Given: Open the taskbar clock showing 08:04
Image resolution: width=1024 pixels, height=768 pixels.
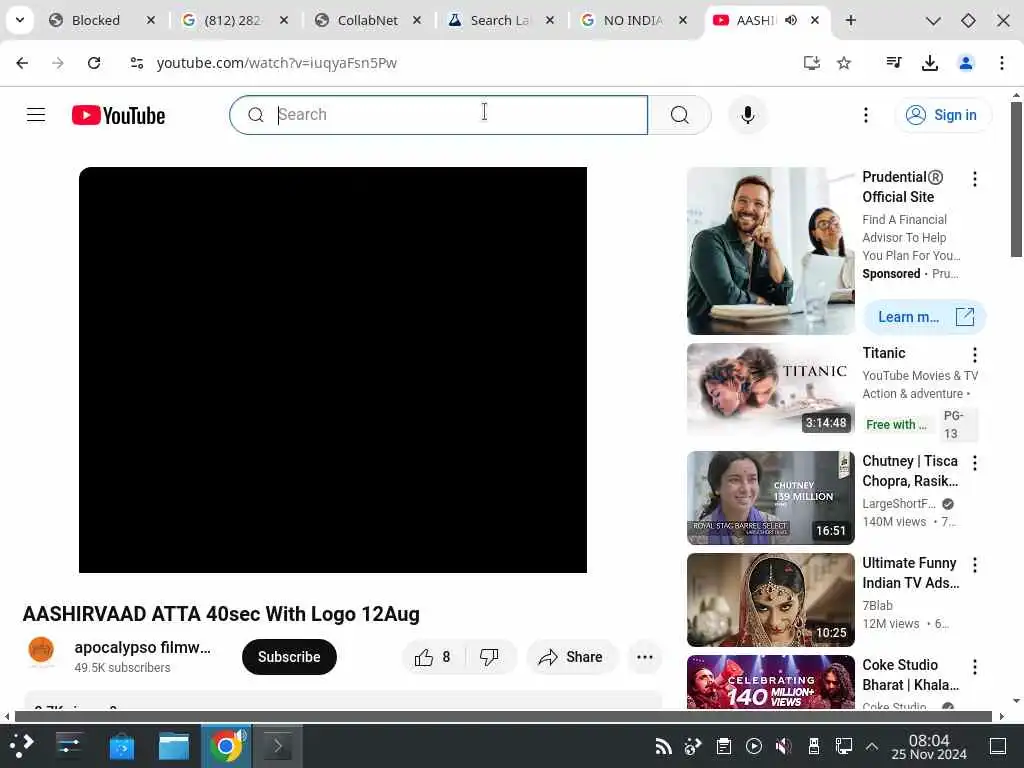Looking at the screenshot, I should click(929, 746).
